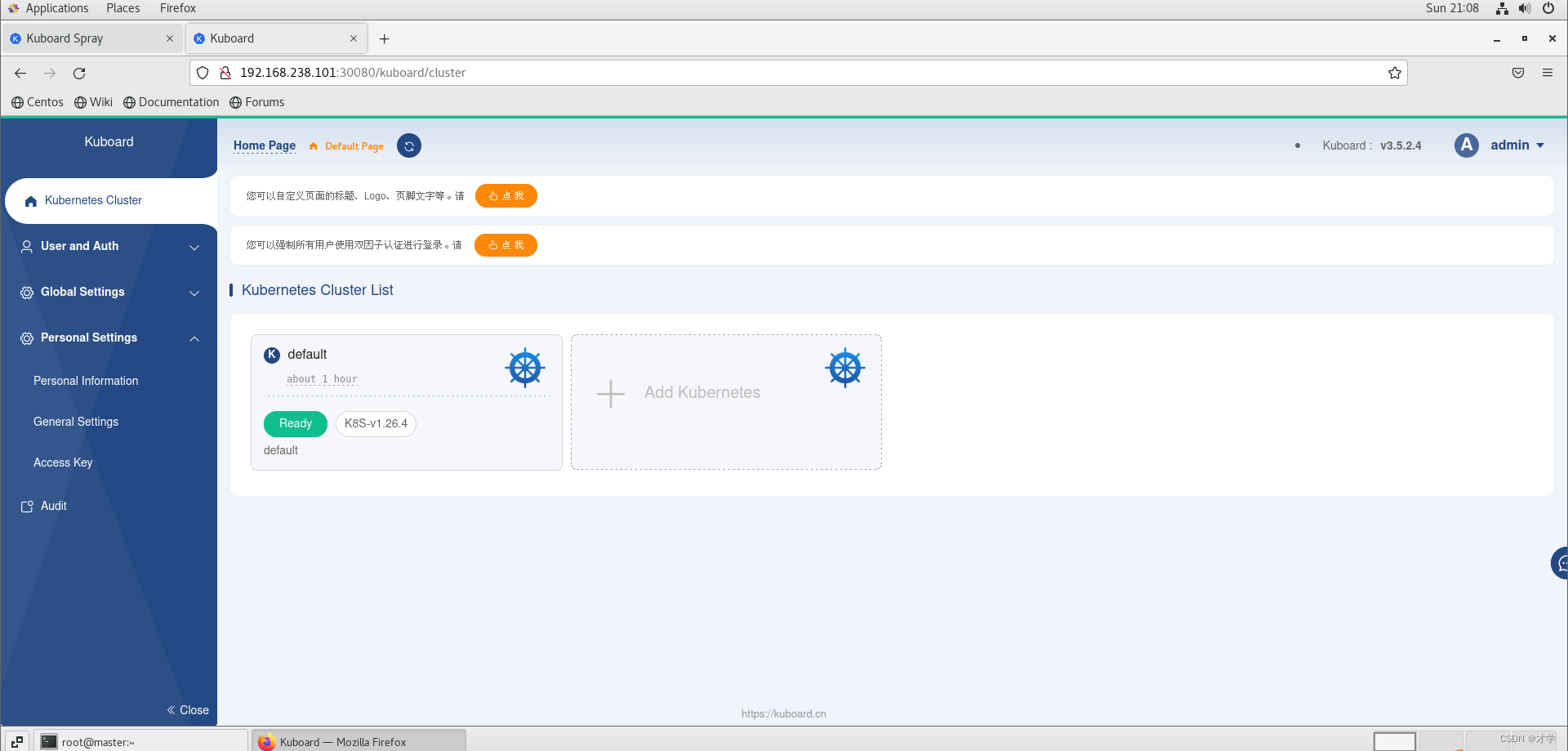Open the Places menu
This screenshot has height=751, width=1568.
[123, 8]
